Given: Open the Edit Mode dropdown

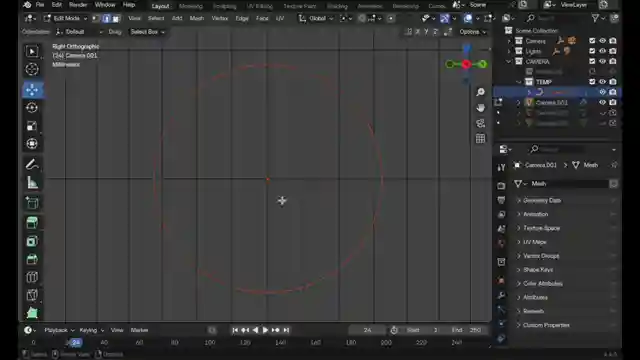Looking at the screenshot, I should tap(66, 18).
